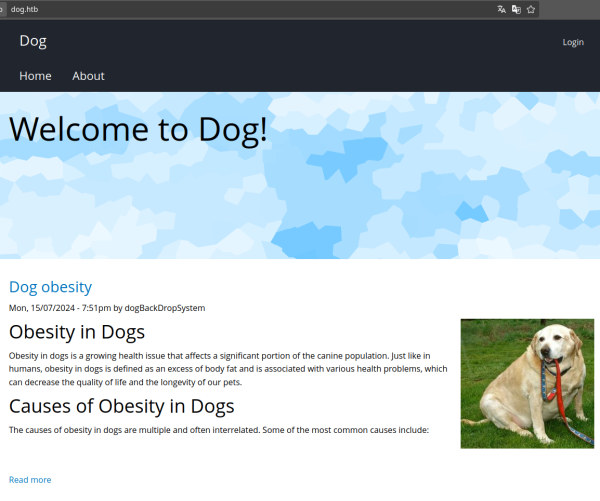
Task: Click the Dog site title logo
Action: pyautogui.click(x=33, y=41)
